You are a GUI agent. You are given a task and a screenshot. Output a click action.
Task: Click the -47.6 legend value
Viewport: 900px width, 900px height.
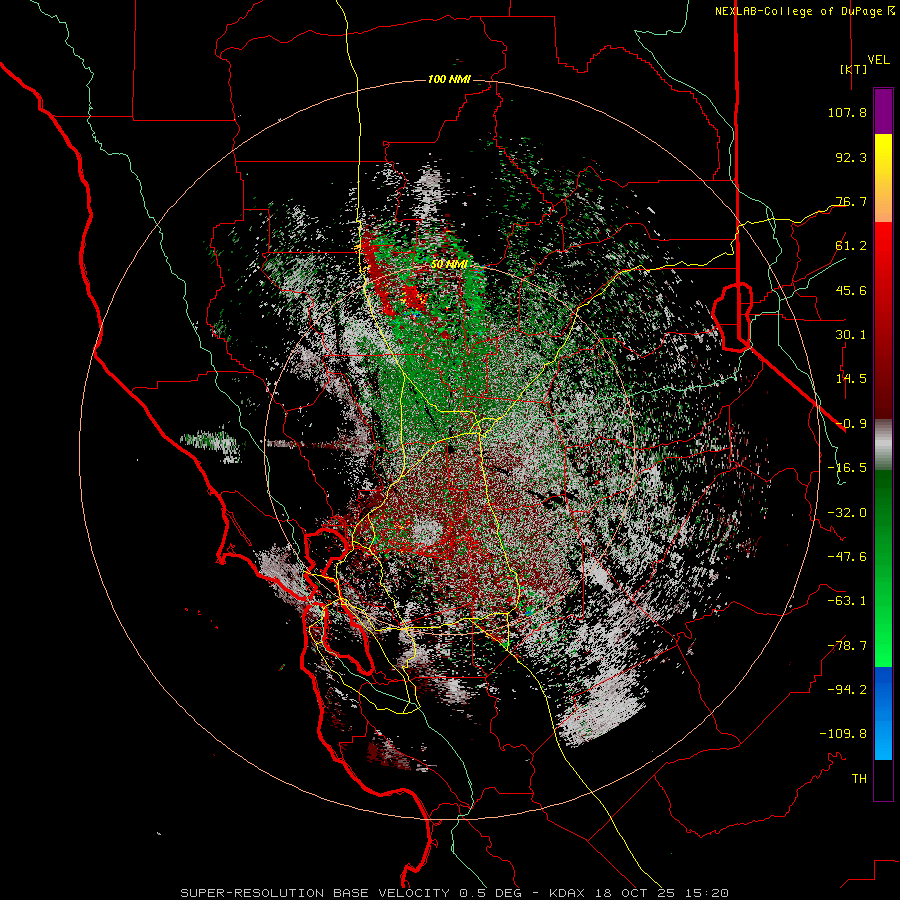[x=847, y=557]
